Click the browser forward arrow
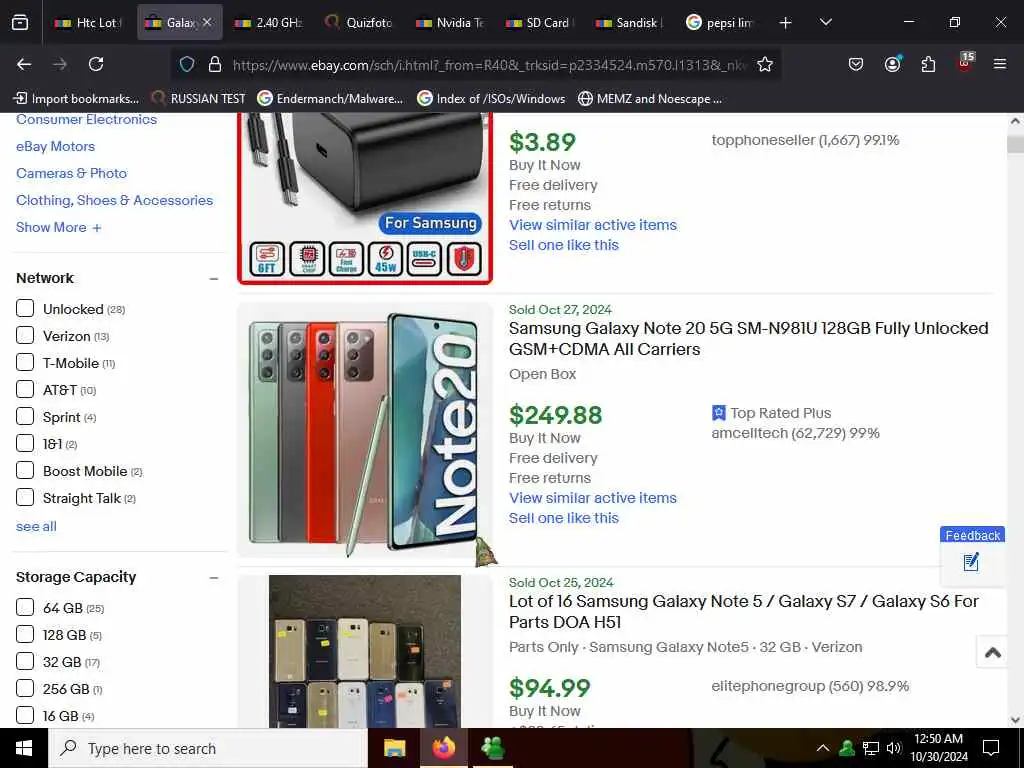The image size is (1024, 768). (x=60, y=64)
